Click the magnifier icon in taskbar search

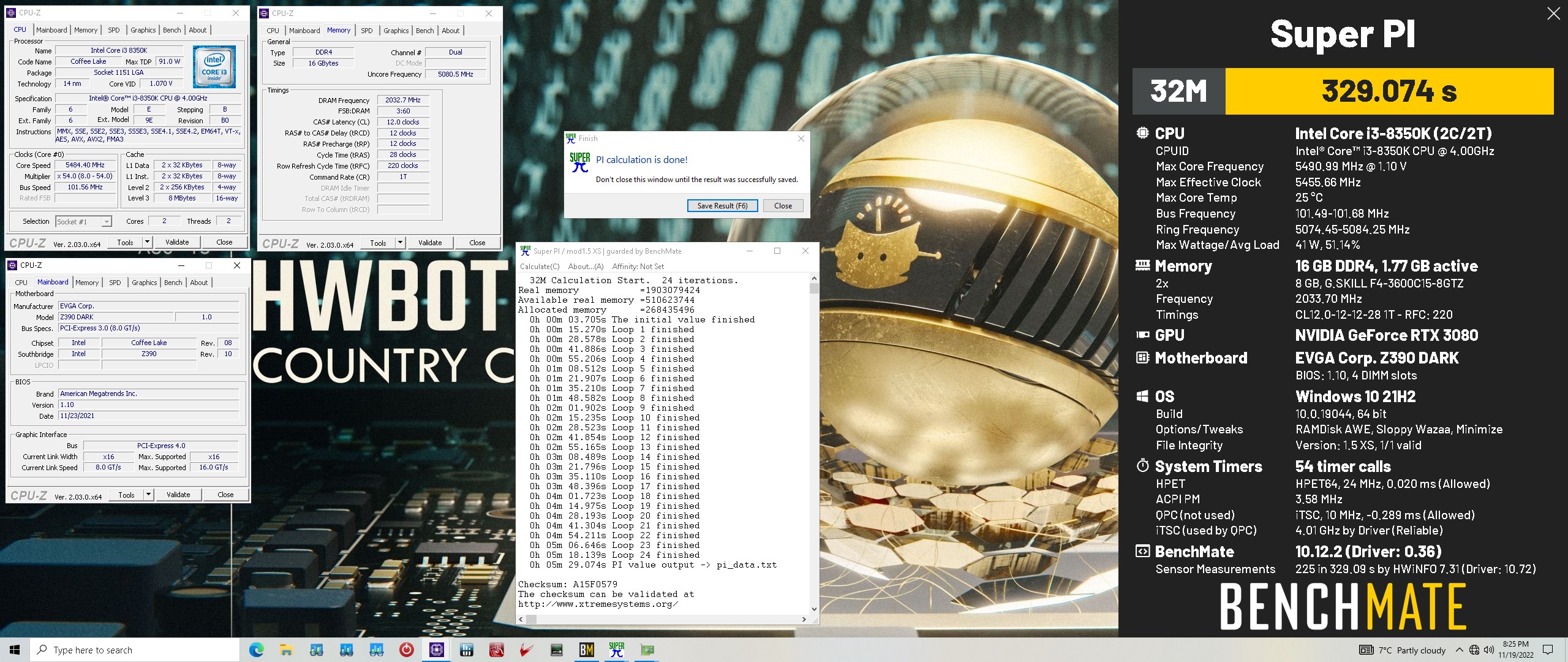click(x=42, y=650)
